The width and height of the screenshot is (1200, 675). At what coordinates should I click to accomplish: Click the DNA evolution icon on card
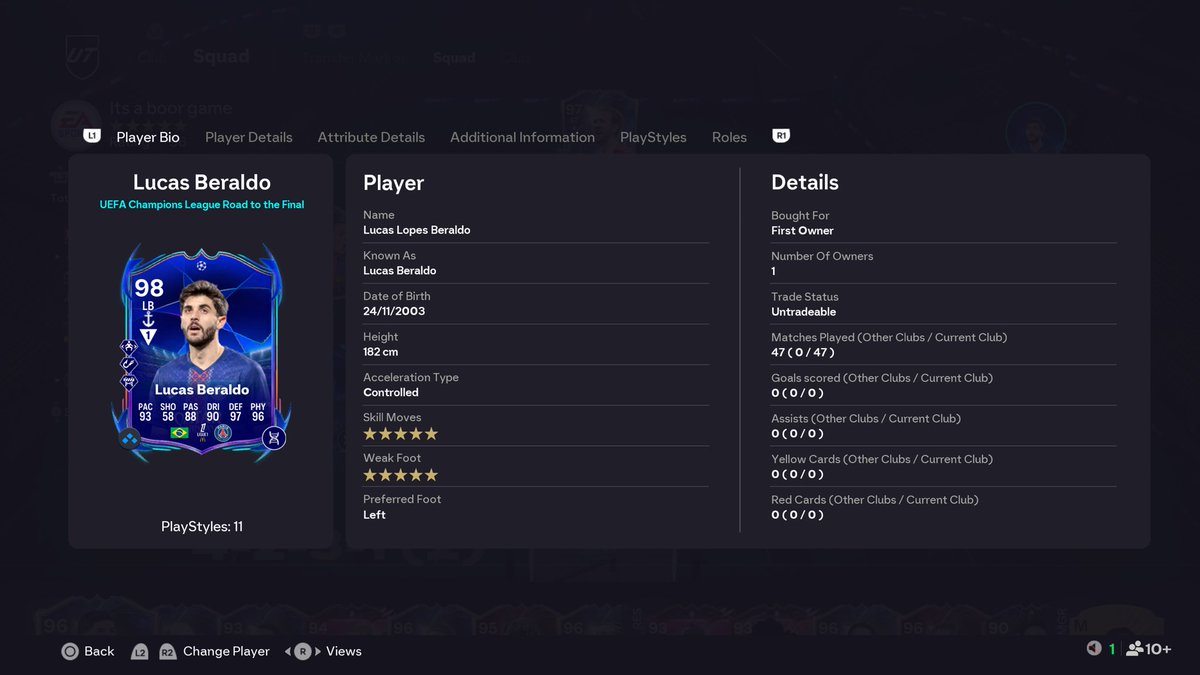(x=274, y=438)
